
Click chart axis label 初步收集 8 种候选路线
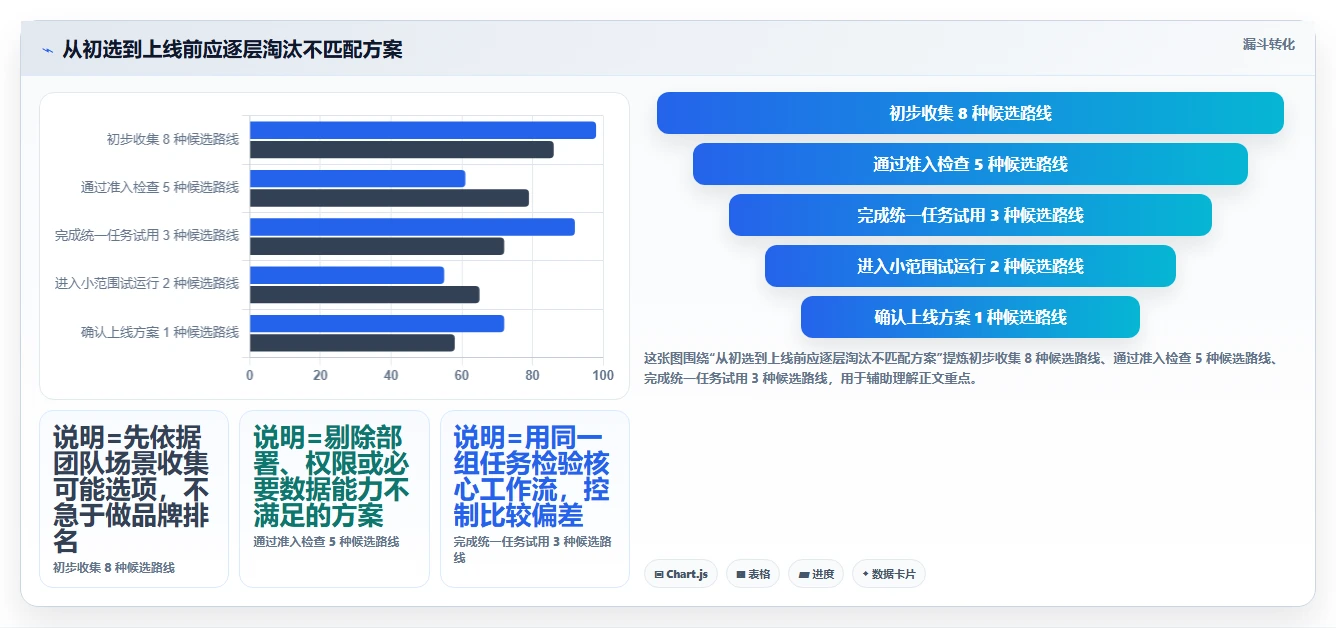[173, 140]
